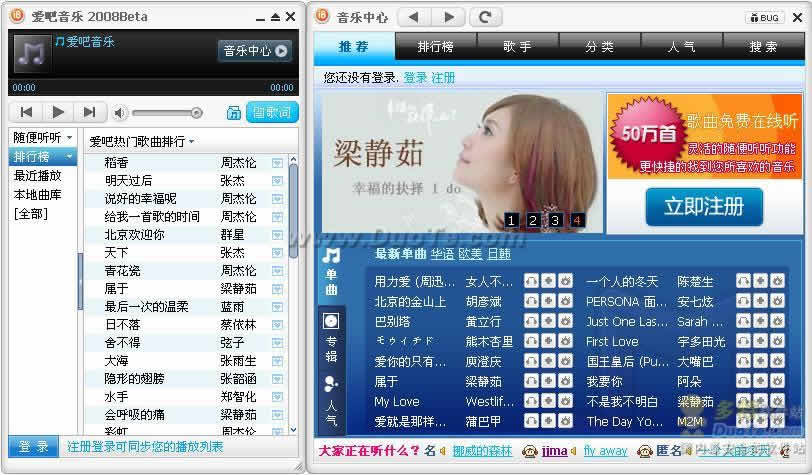Open the 爱吧热门歌曲排行 list dropdown
The width and height of the screenshot is (812, 475).
click(192, 141)
